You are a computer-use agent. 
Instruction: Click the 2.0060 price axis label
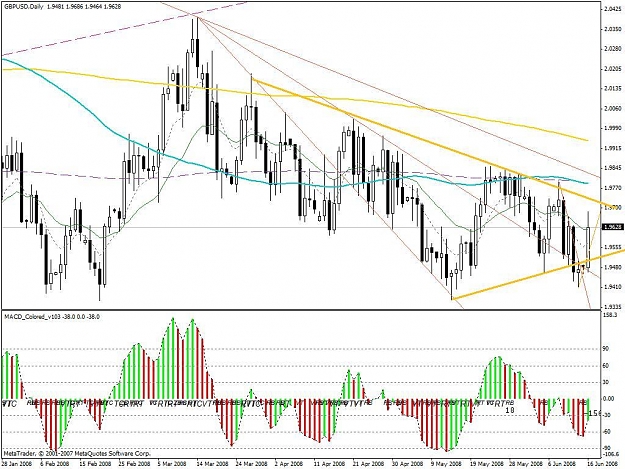(x=612, y=108)
